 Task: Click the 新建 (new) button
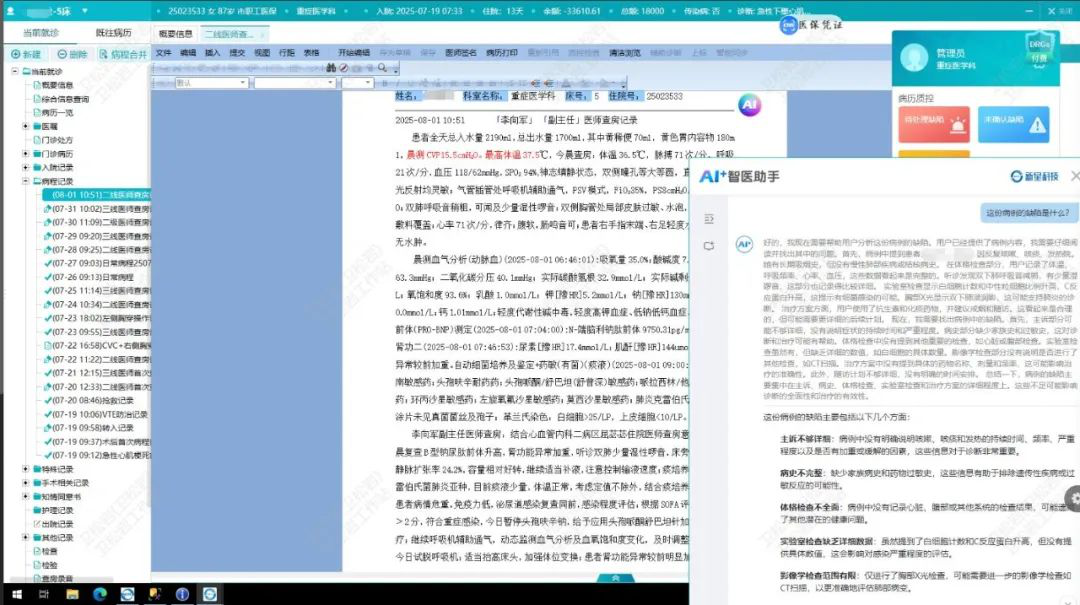pos(26,54)
